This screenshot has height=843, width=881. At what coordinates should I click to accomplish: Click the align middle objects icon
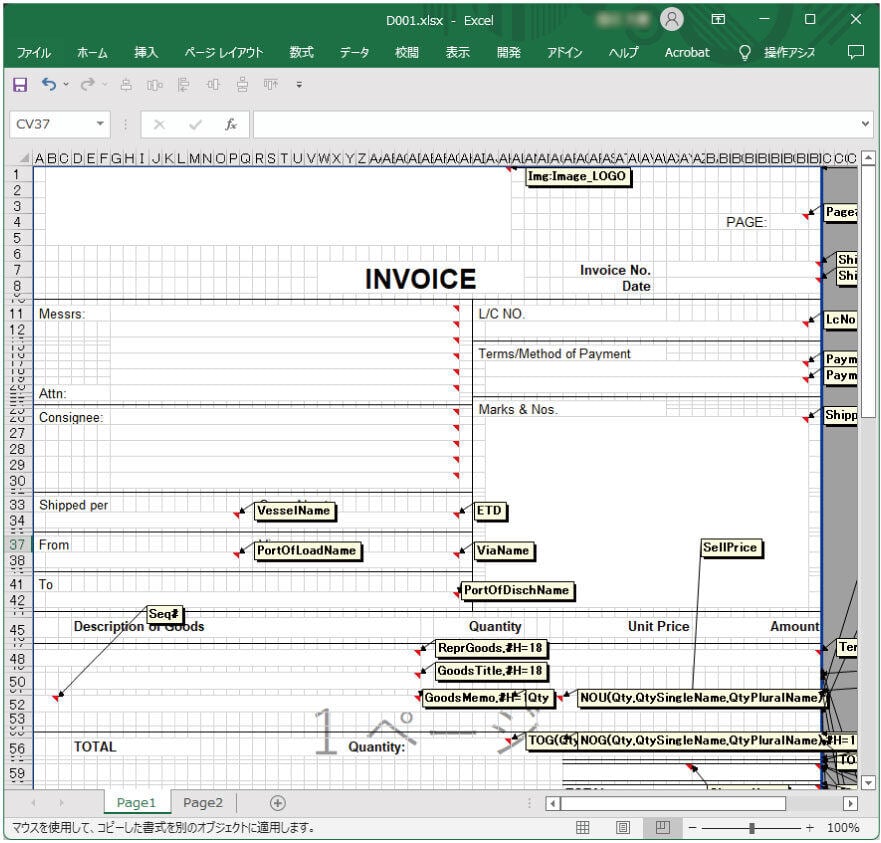(213, 85)
